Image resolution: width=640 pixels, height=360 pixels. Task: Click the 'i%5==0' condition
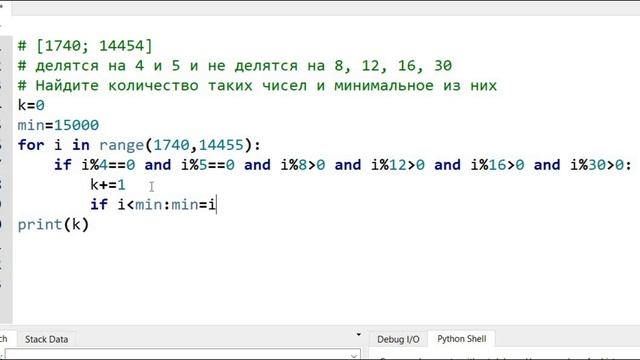pos(208,165)
